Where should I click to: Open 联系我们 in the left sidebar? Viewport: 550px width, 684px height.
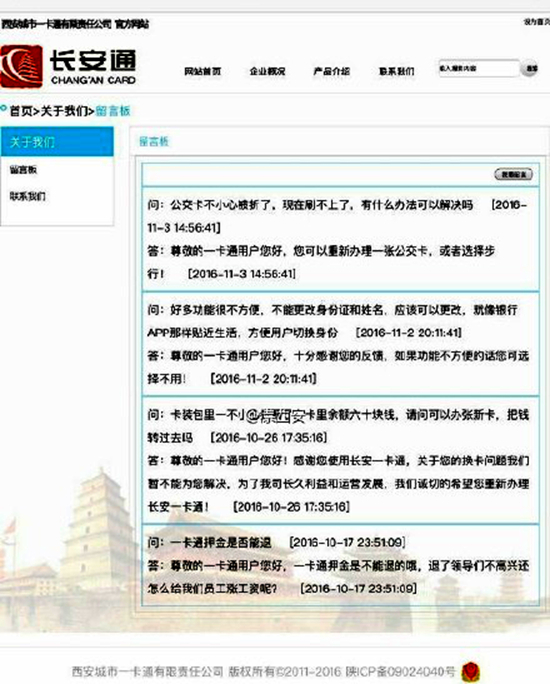(x=27, y=196)
